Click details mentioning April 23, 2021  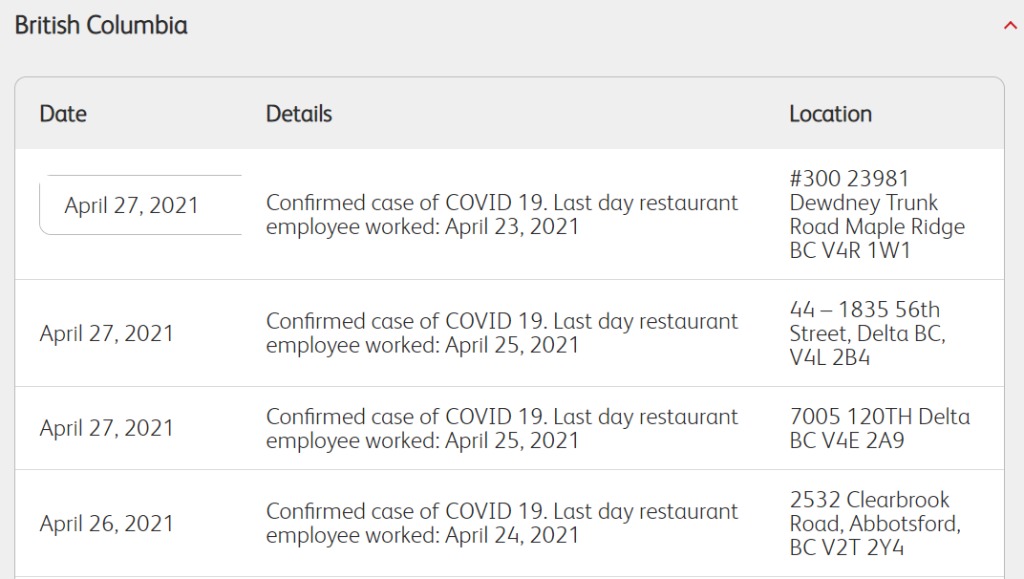(502, 215)
